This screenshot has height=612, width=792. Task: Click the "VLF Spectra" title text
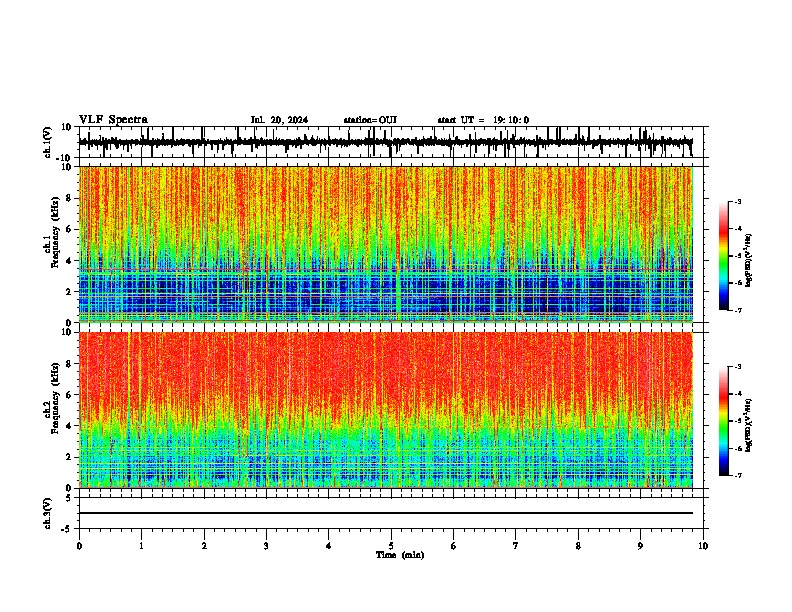point(113,120)
